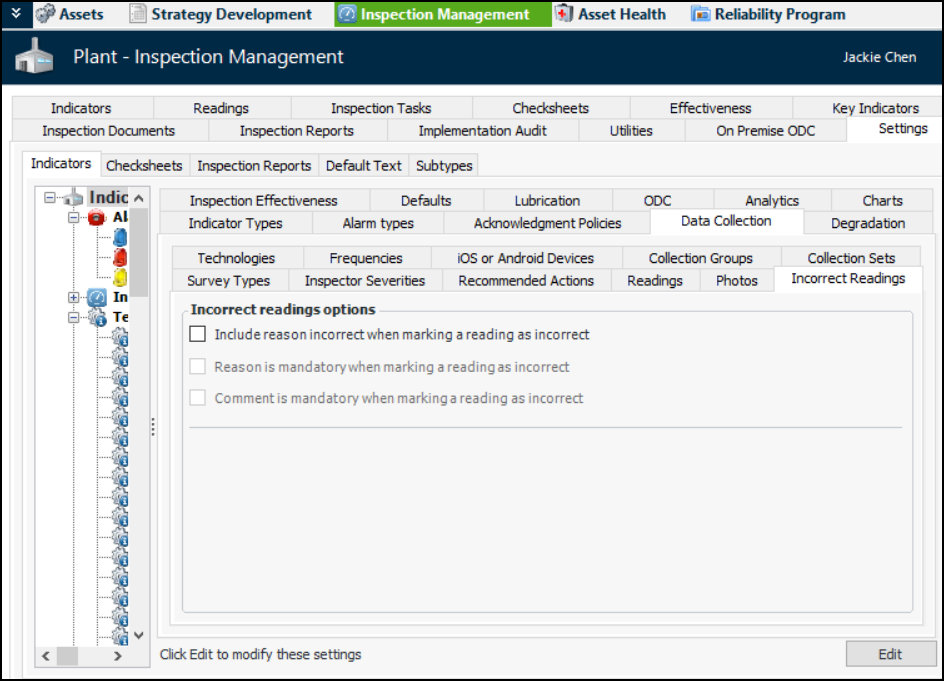Click the Edit button

[x=890, y=654]
